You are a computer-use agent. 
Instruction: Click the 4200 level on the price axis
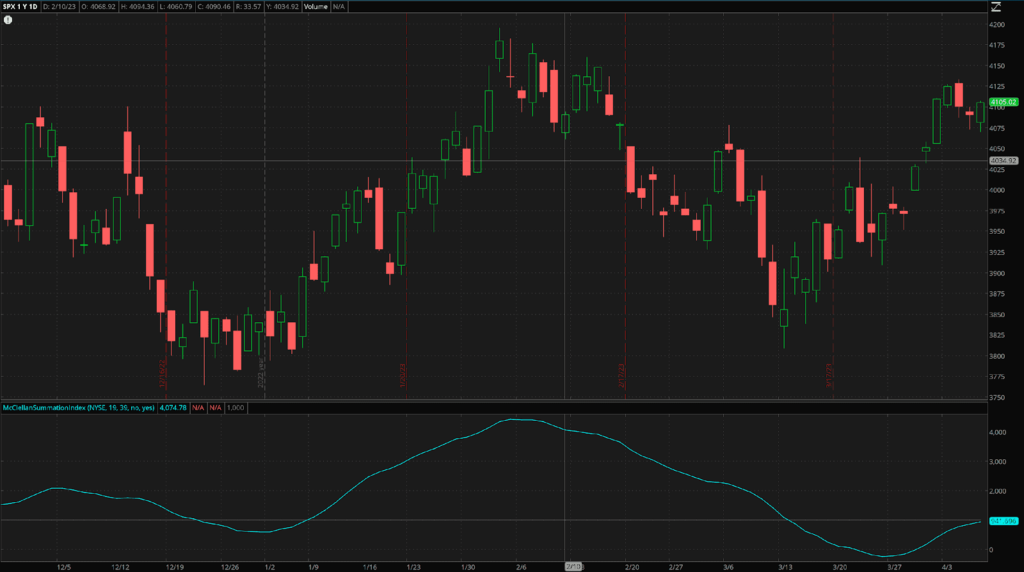(x=997, y=24)
